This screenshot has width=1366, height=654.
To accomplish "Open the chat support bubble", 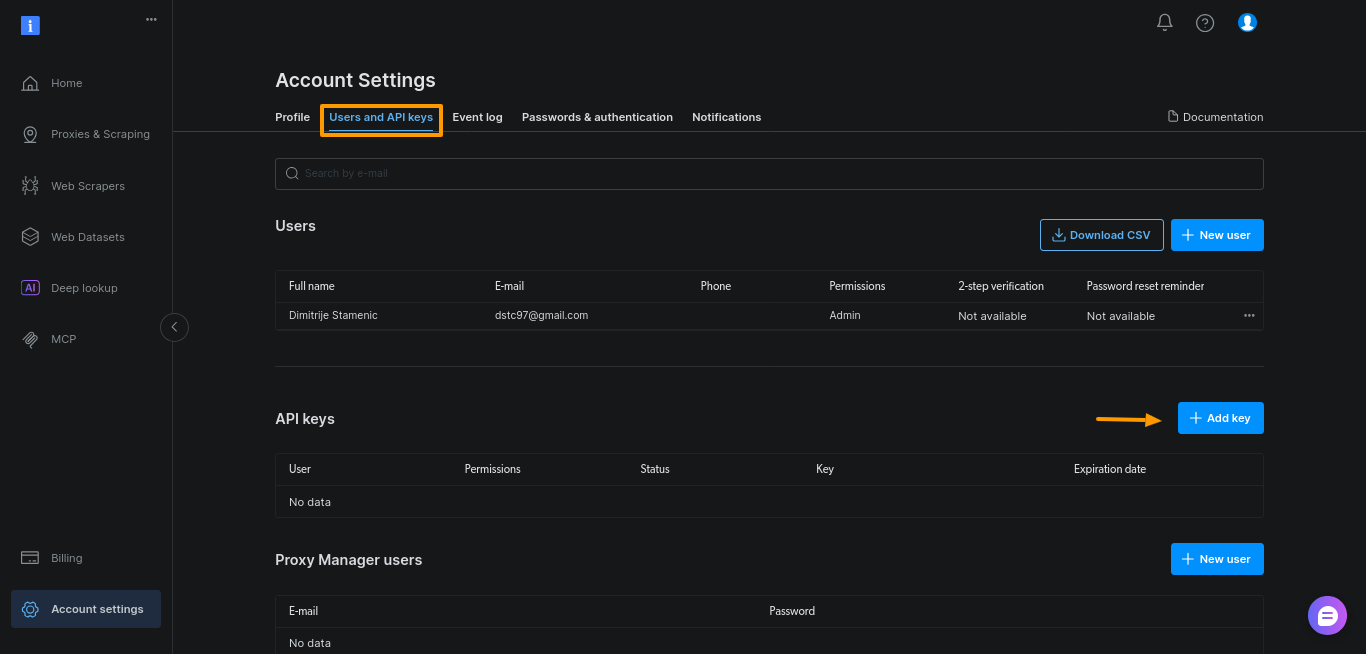I will (1327, 615).
